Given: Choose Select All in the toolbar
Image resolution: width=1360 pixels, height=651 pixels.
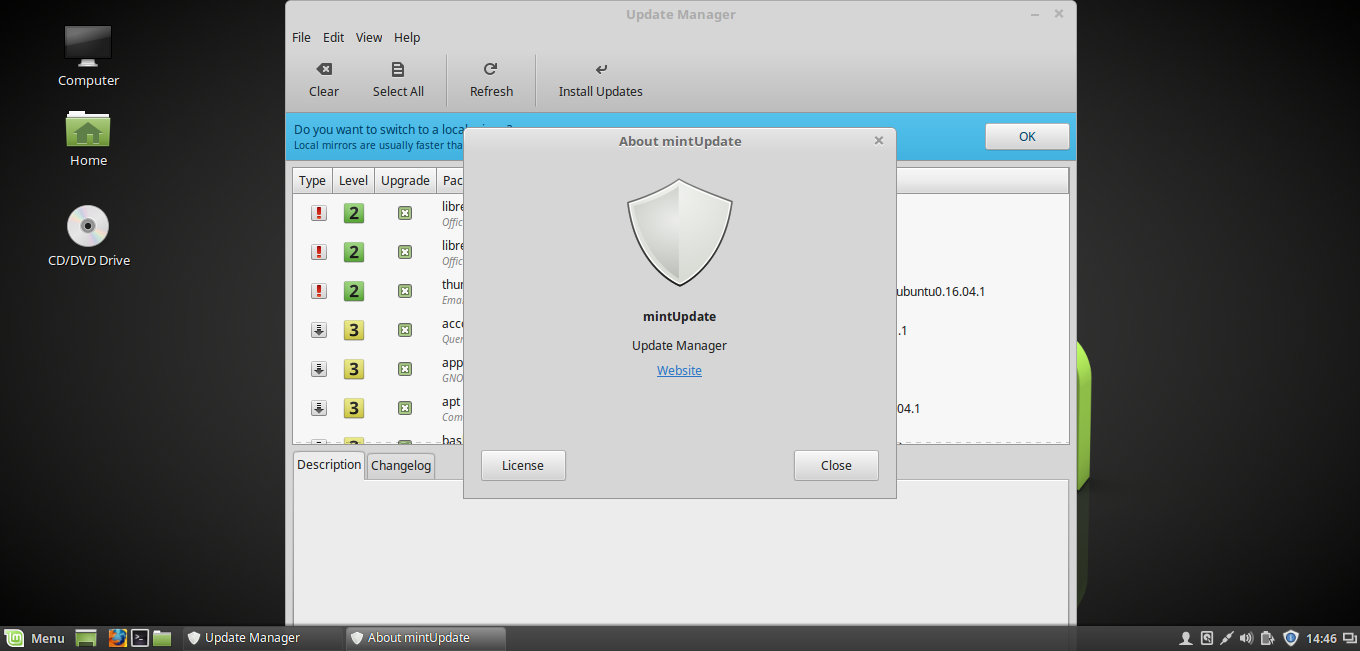Looking at the screenshot, I should [398, 80].
